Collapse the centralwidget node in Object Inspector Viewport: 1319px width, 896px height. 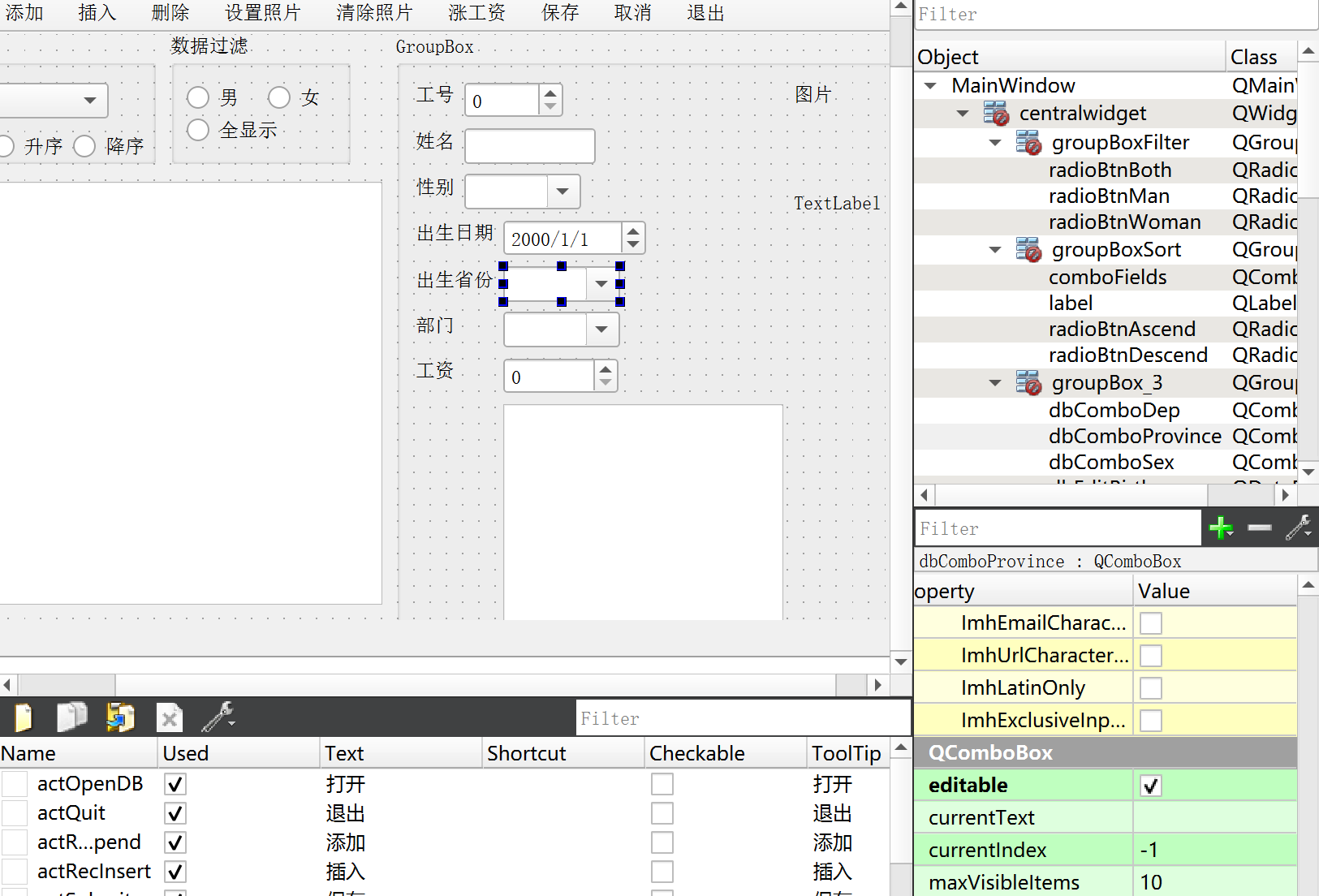point(963,113)
